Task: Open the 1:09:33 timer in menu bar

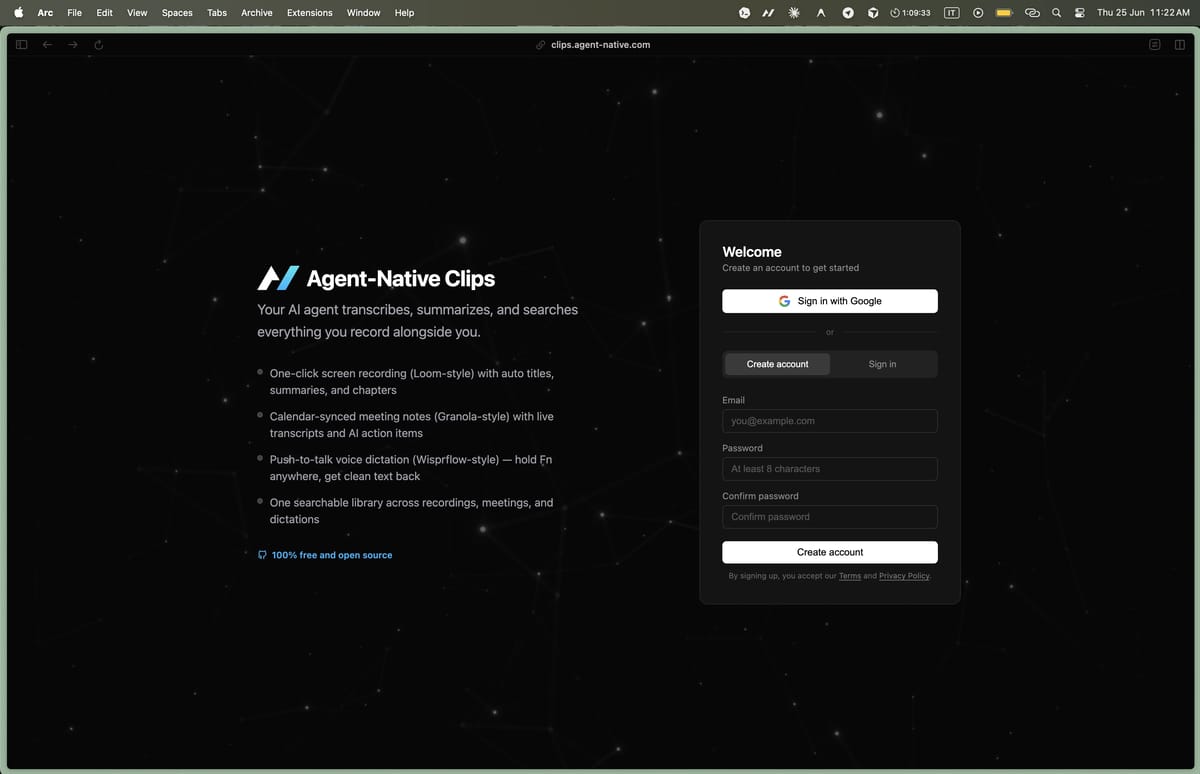Action: [x=910, y=13]
